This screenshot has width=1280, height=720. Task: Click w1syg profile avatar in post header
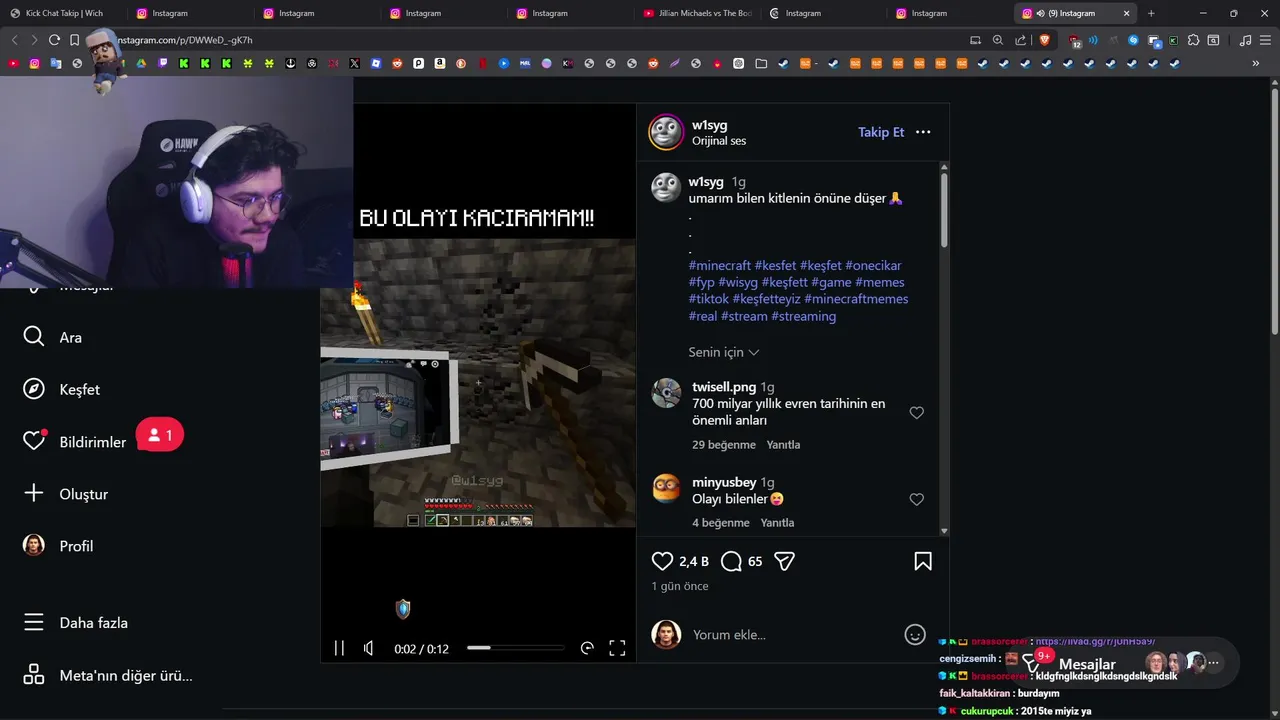coord(666,132)
